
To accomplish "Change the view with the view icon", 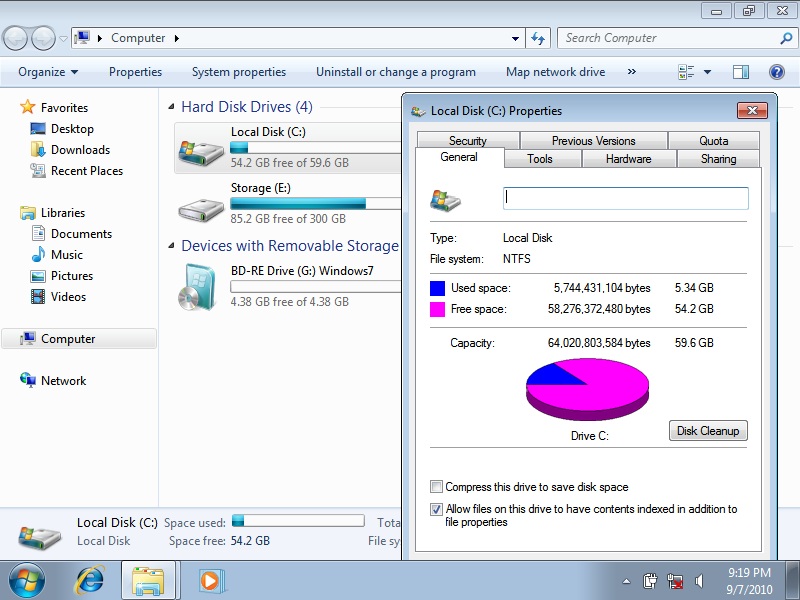I will (686, 72).
